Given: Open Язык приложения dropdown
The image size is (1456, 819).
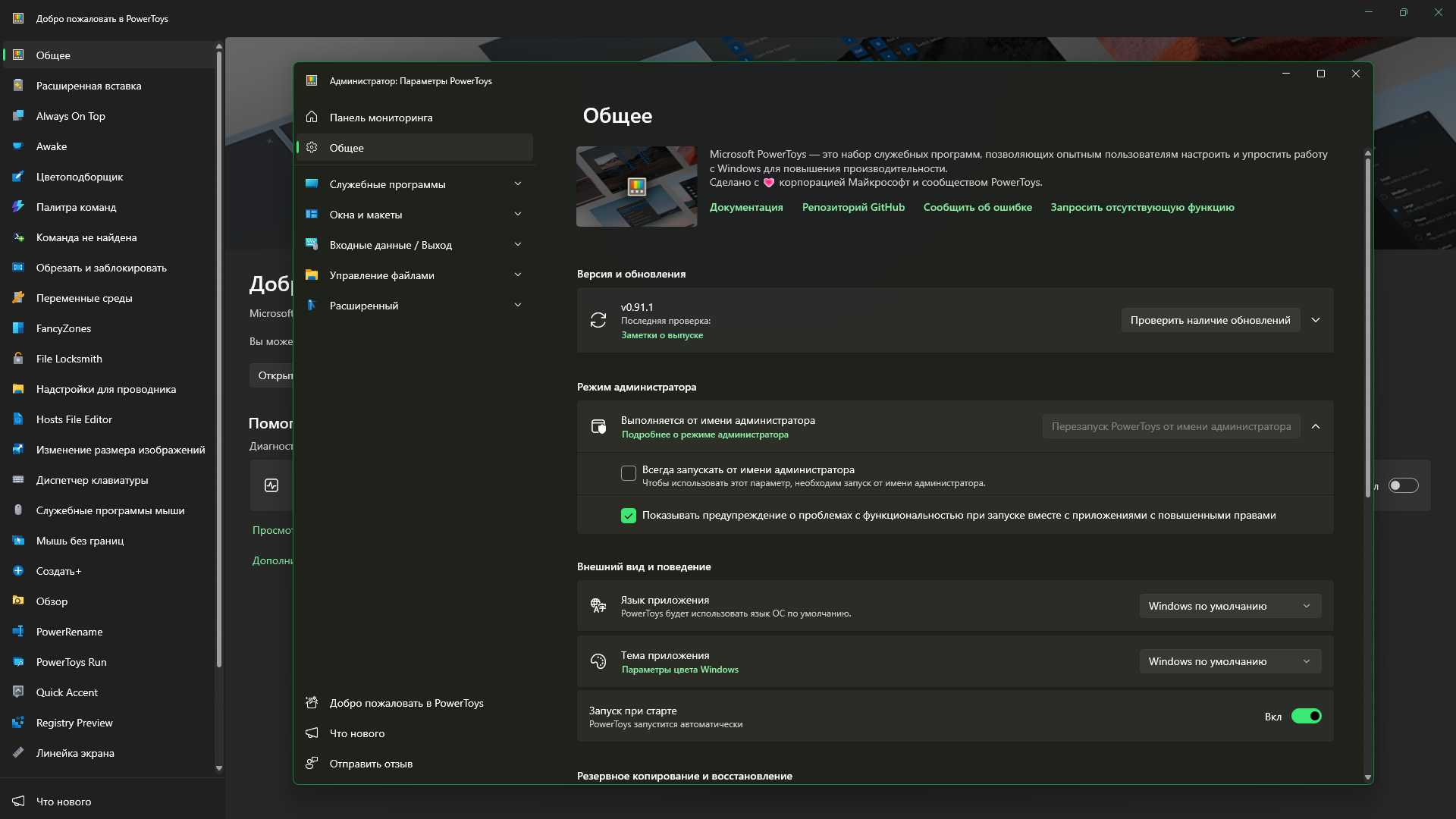Looking at the screenshot, I should coord(1230,606).
